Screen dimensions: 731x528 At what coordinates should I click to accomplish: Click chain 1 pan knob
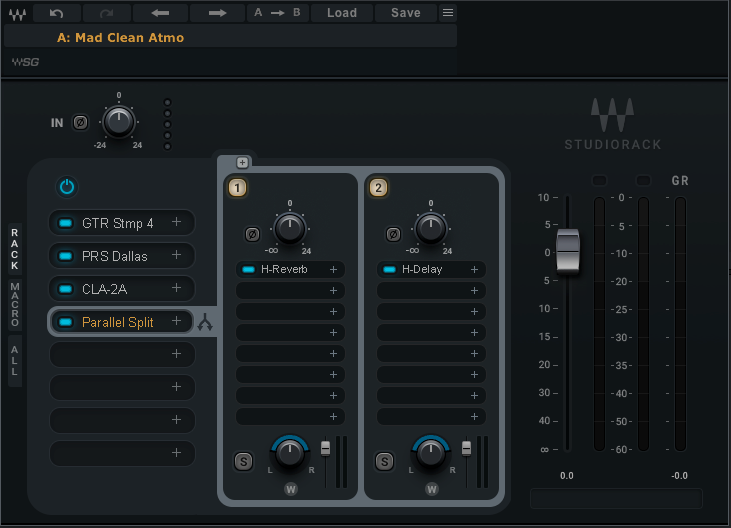(290, 454)
